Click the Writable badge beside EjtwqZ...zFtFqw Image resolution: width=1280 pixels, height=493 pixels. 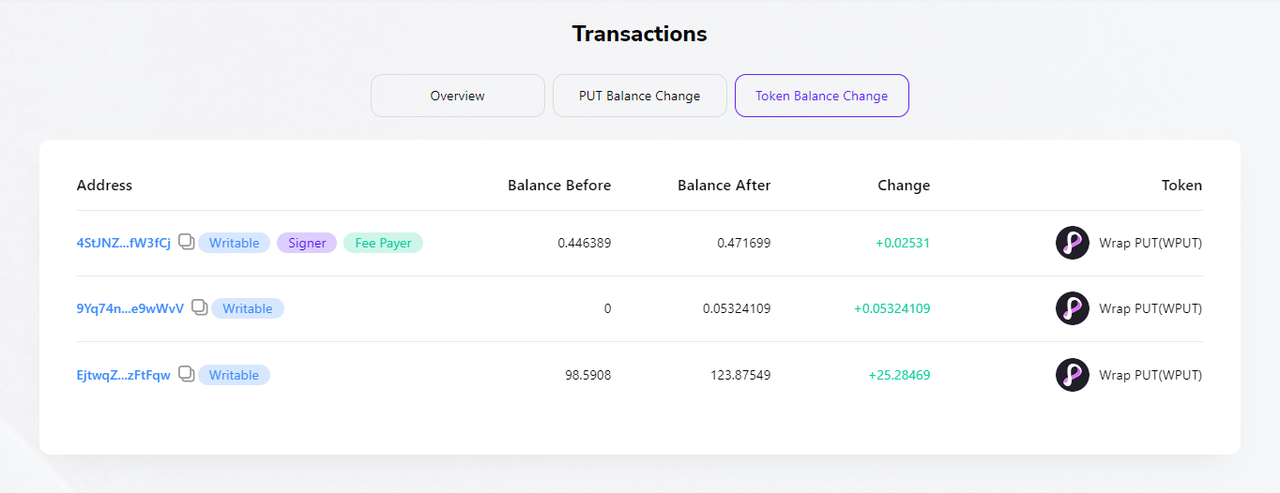coord(234,375)
